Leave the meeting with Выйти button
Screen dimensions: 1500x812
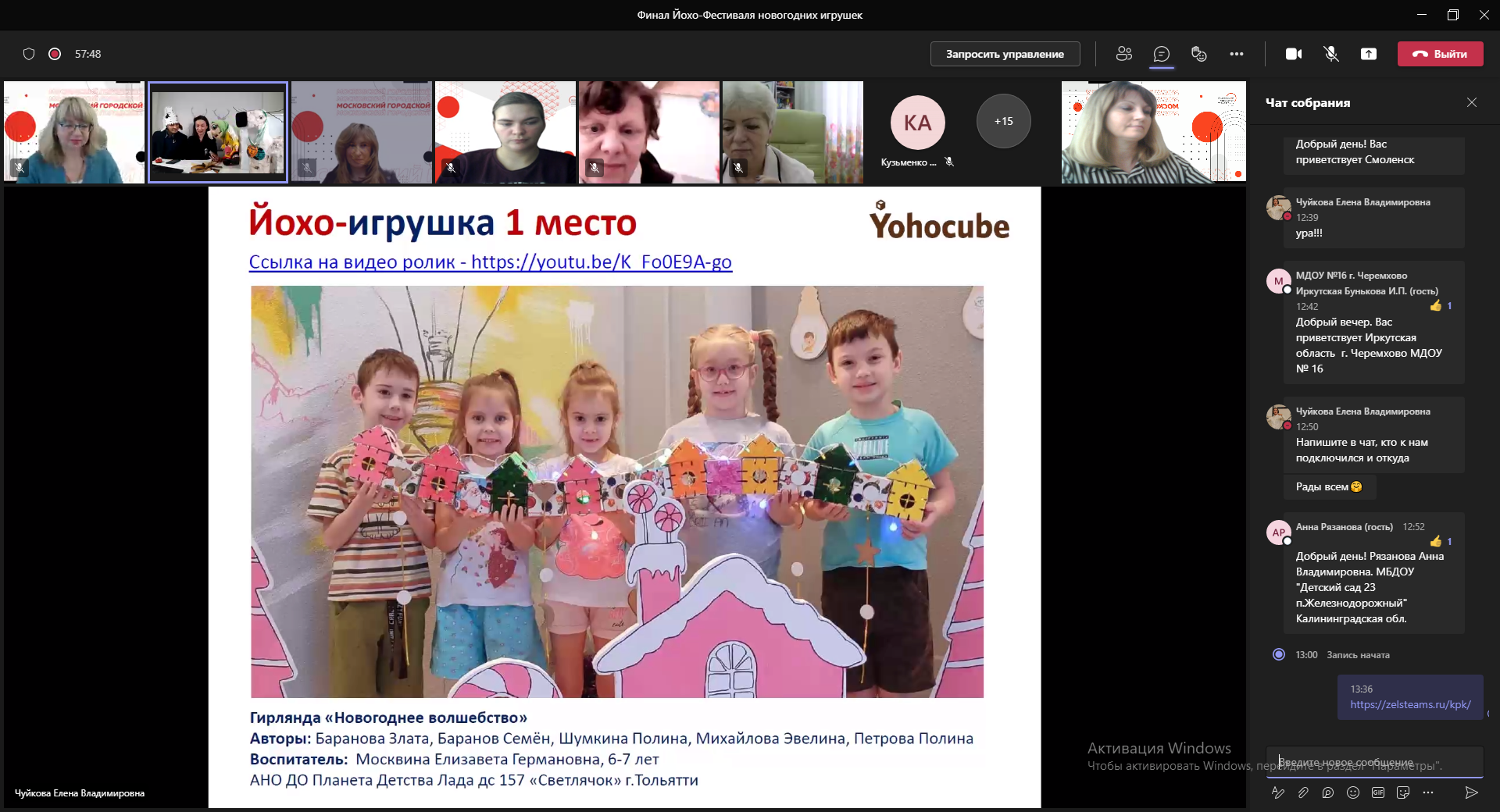(x=1440, y=54)
